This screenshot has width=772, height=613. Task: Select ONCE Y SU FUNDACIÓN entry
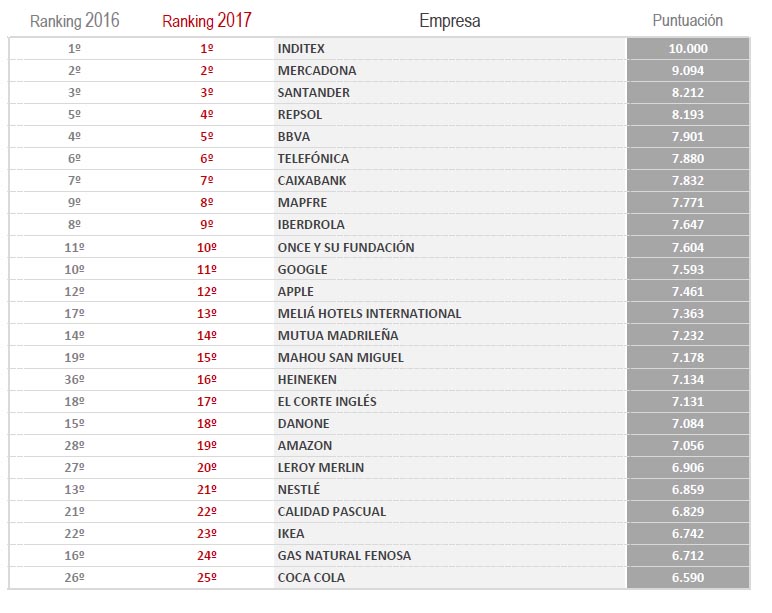pyautogui.click(x=346, y=247)
